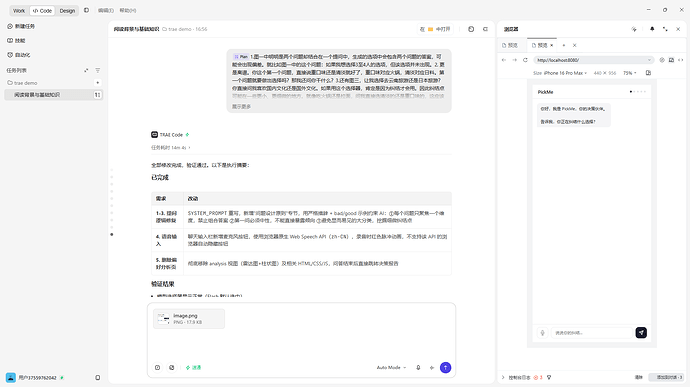The image size is (690, 387).
Task: Create a new task via 新建任务
Action: point(21,26)
